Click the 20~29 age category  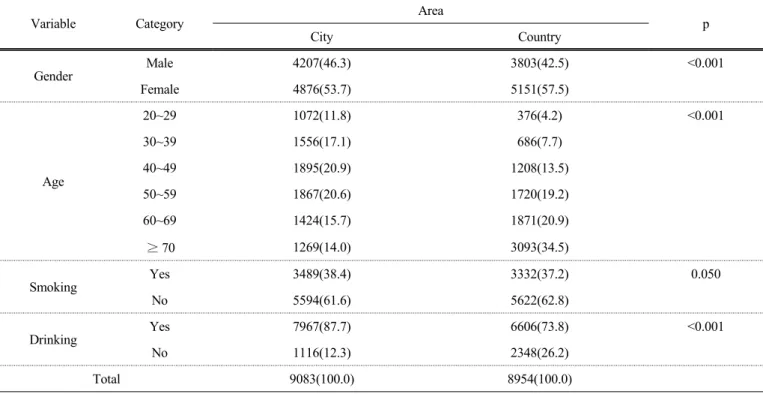pyautogui.click(x=160, y=116)
